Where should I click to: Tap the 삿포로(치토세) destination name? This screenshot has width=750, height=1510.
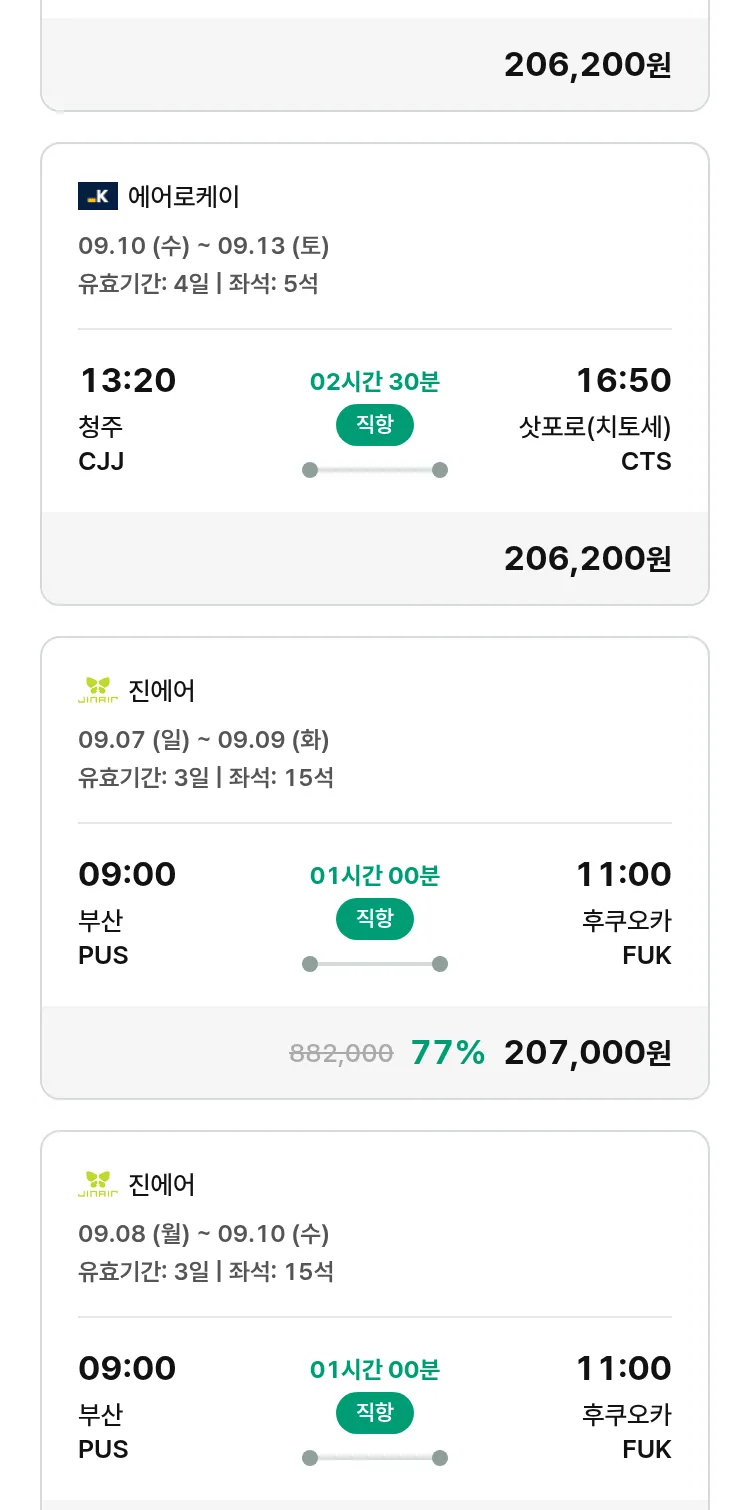pos(595,427)
